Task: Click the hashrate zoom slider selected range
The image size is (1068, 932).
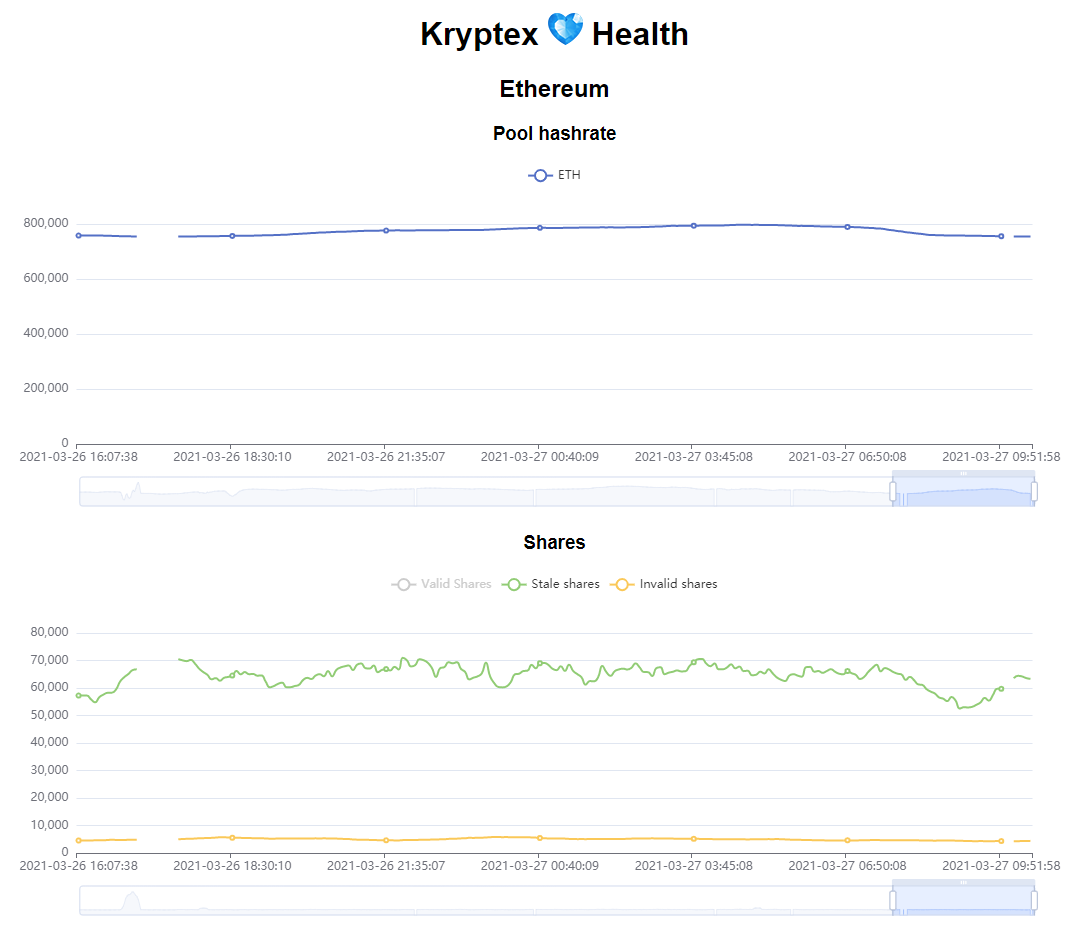Action: click(963, 492)
